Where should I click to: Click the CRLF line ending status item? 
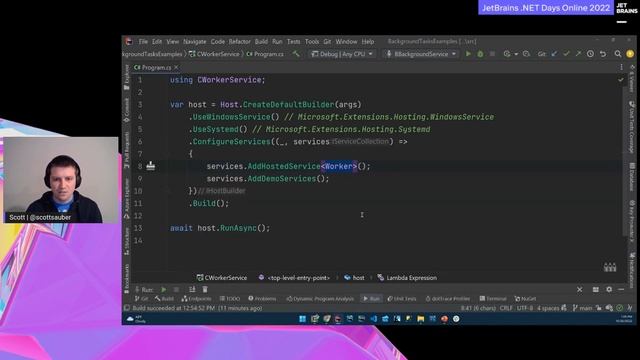(506, 308)
